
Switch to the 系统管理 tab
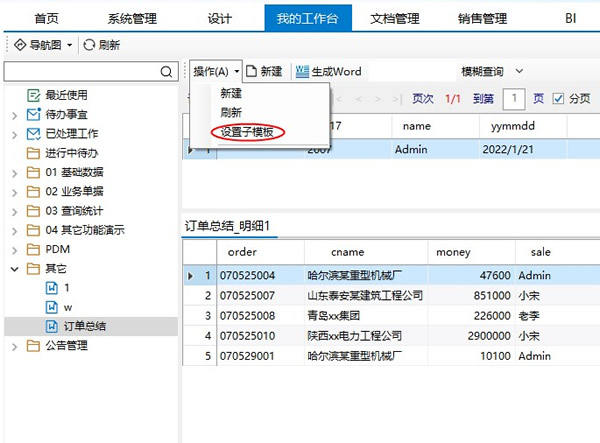coord(132,18)
